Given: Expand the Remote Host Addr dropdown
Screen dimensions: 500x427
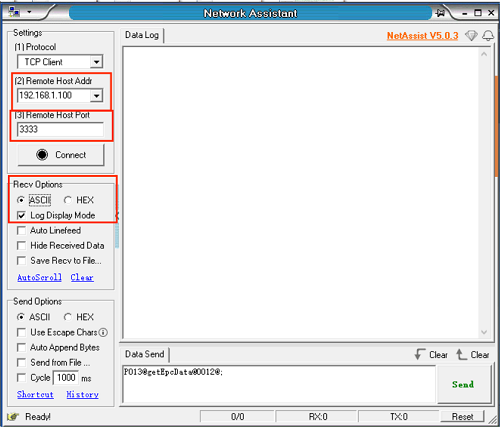Looking at the screenshot, I should tap(96, 96).
